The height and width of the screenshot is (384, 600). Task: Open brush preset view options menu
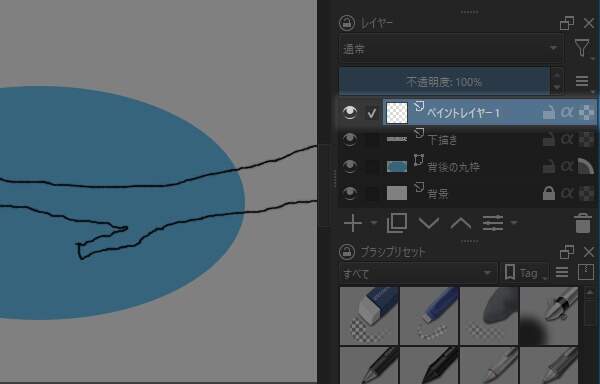pos(562,272)
